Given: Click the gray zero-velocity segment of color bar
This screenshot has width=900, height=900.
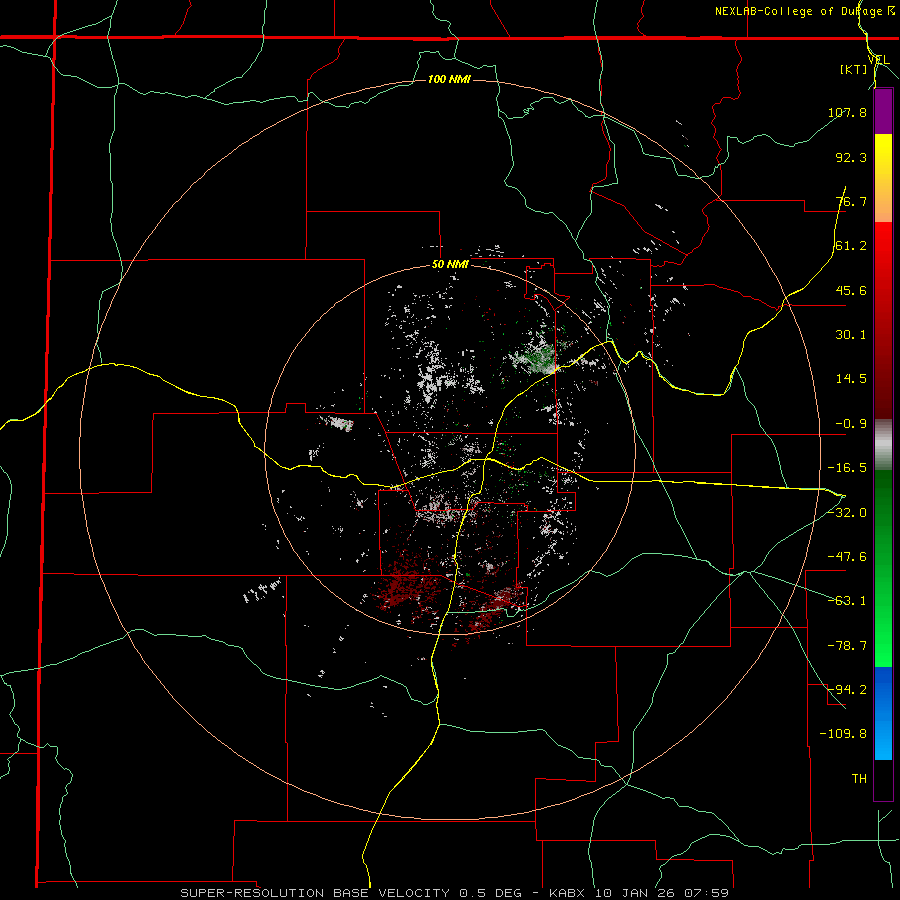Looking at the screenshot, I should click(x=883, y=445).
